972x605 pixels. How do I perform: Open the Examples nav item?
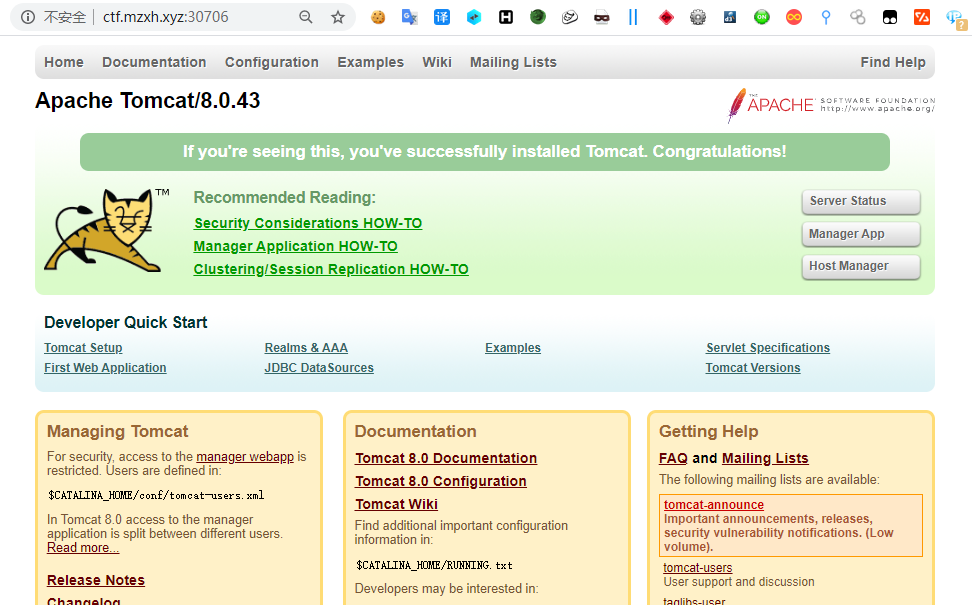[x=371, y=62]
